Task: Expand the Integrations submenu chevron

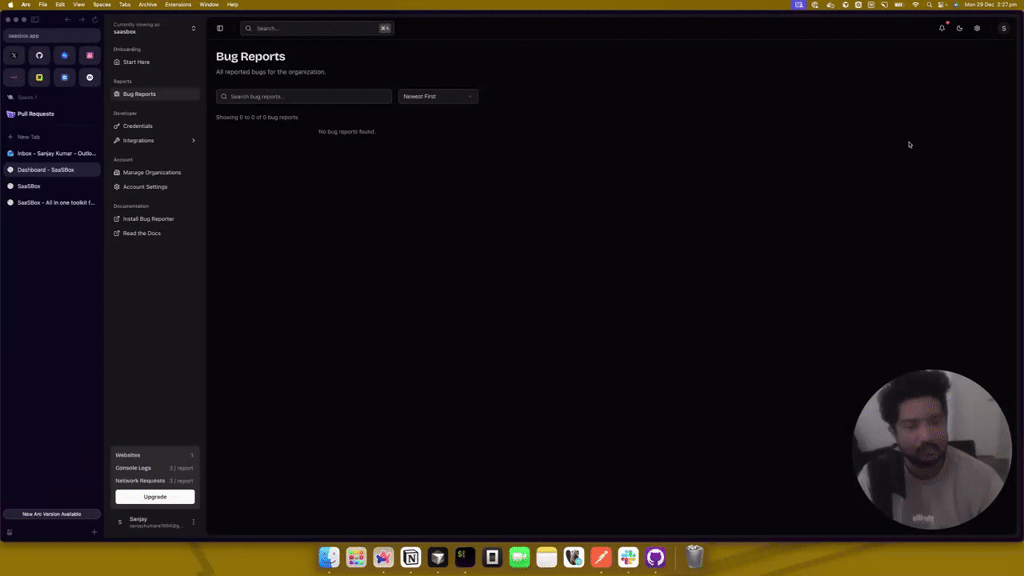Action: 193,140
